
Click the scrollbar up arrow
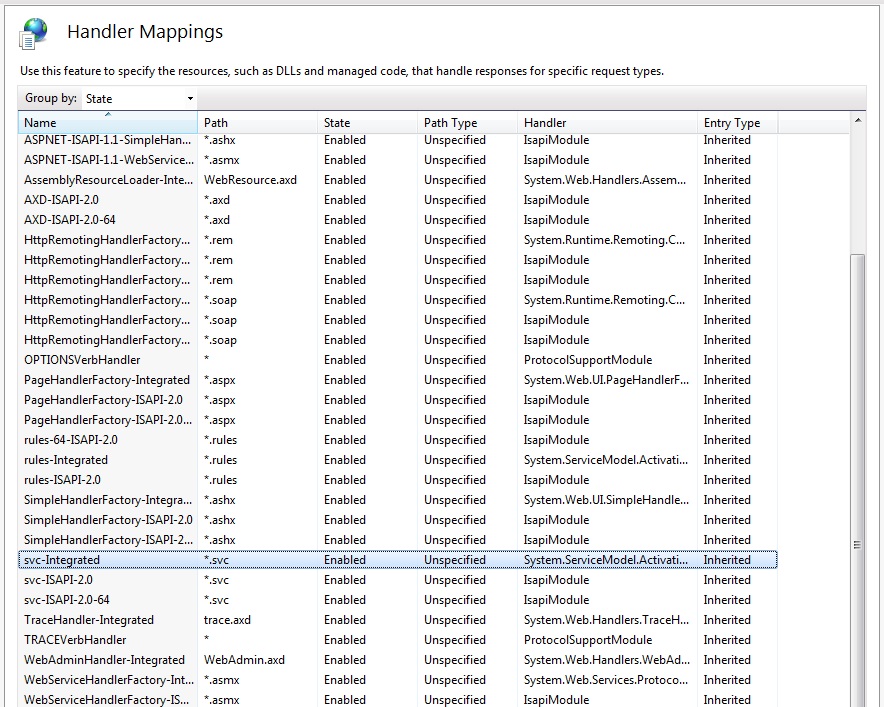(858, 122)
